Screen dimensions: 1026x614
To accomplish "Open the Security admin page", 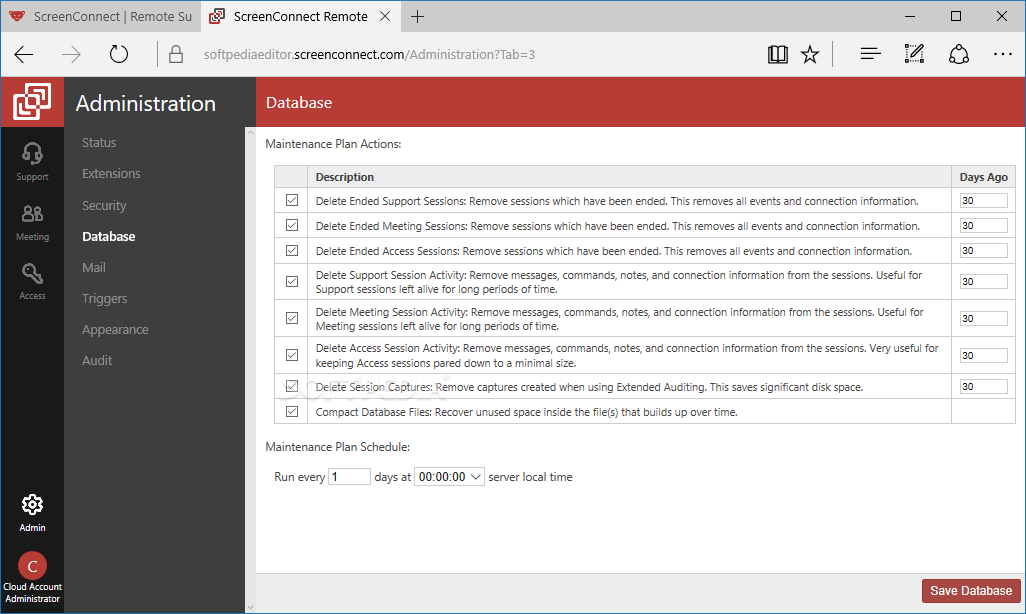I will click(104, 206).
